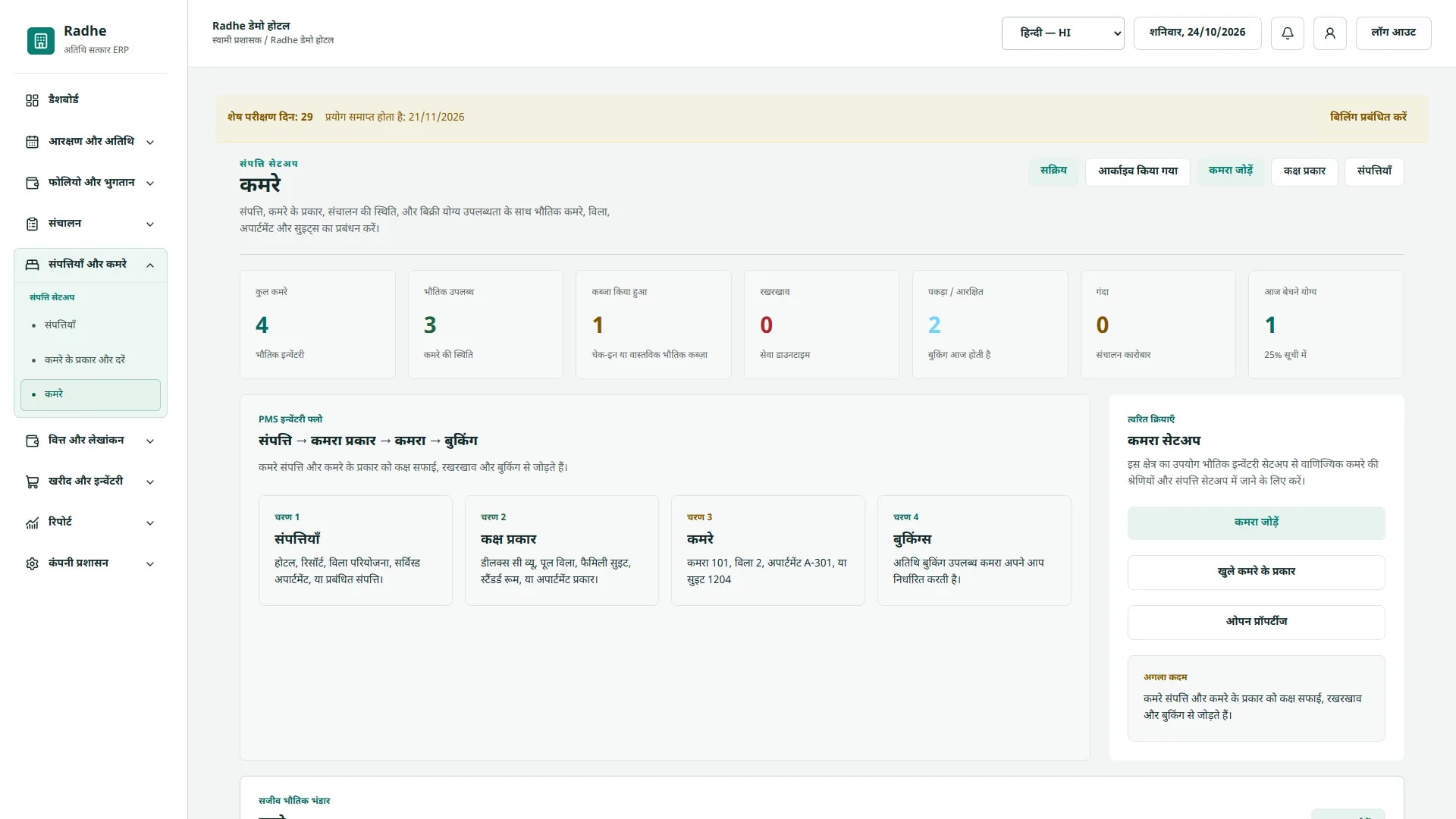
Task: Open user profile icon
Action: (x=1329, y=33)
